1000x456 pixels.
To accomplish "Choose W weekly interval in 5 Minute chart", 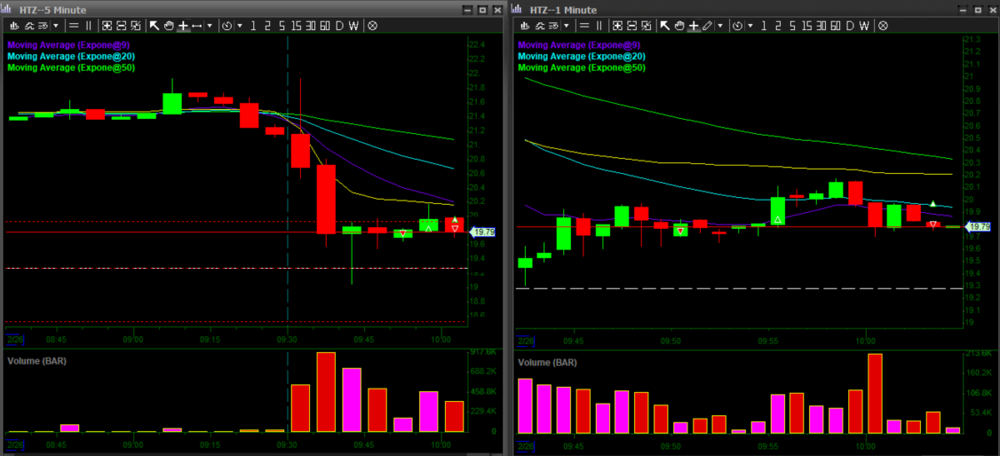I will tap(354, 24).
